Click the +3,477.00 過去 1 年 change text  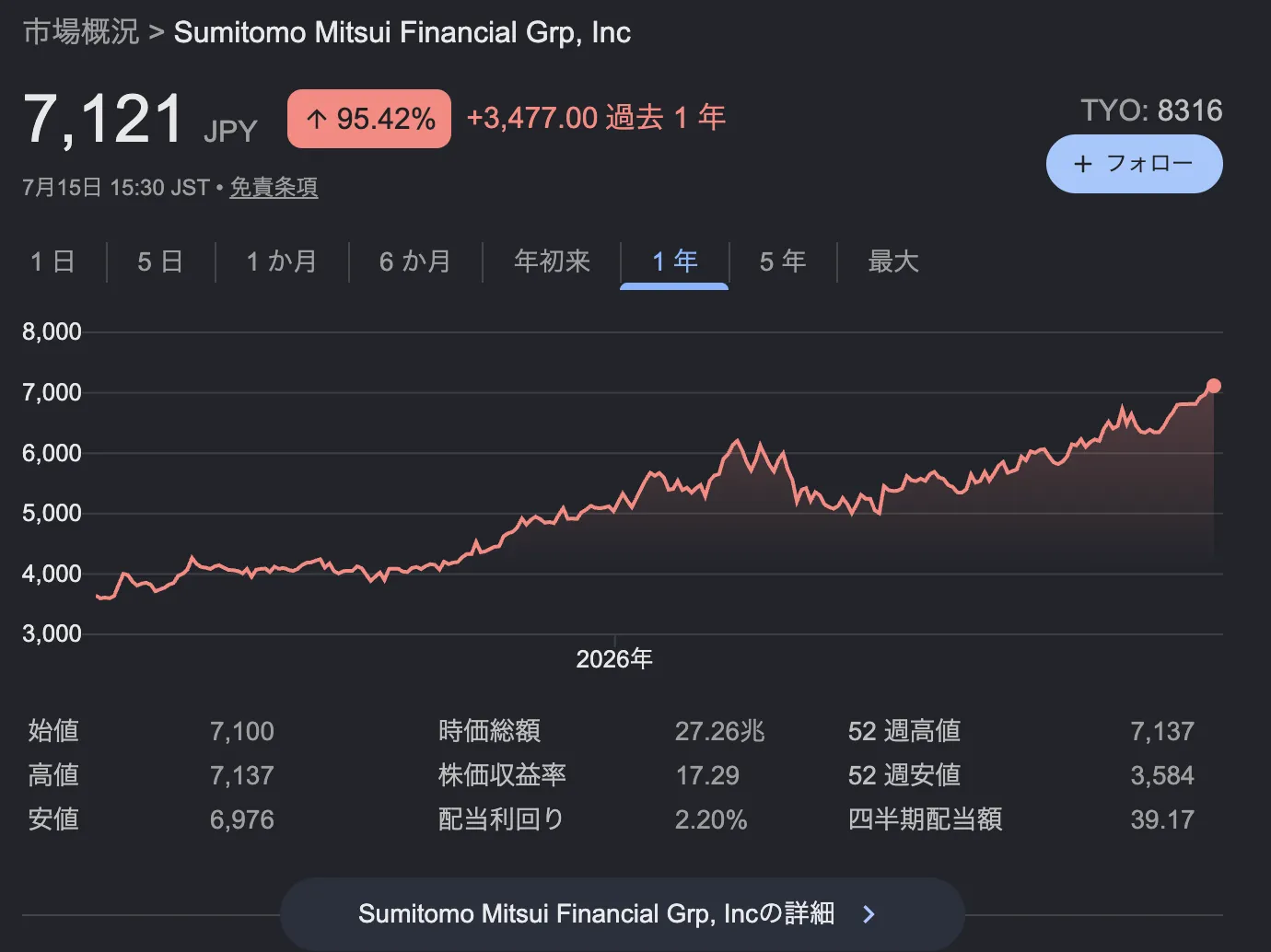(x=596, y=118)
